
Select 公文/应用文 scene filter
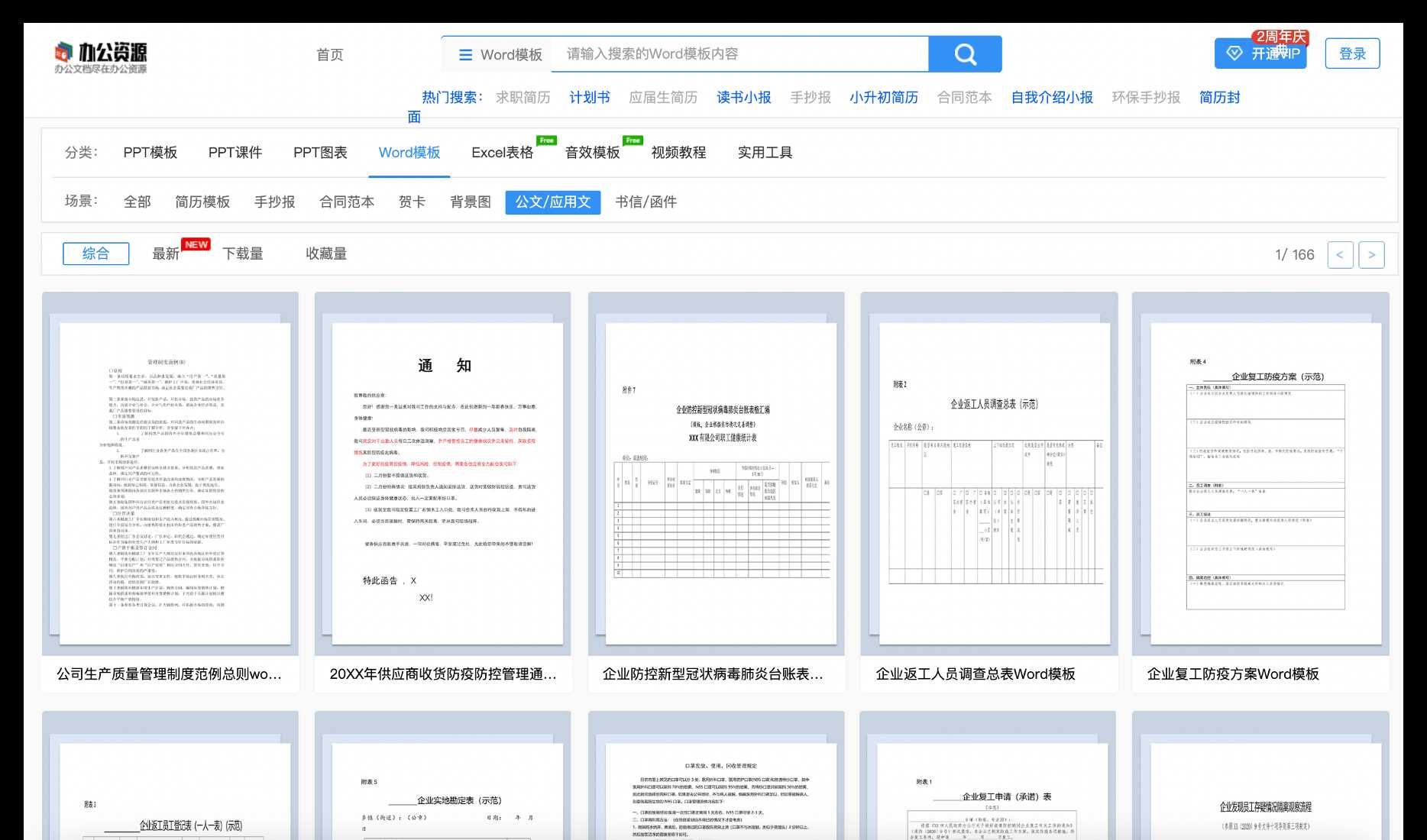point(552,202)
